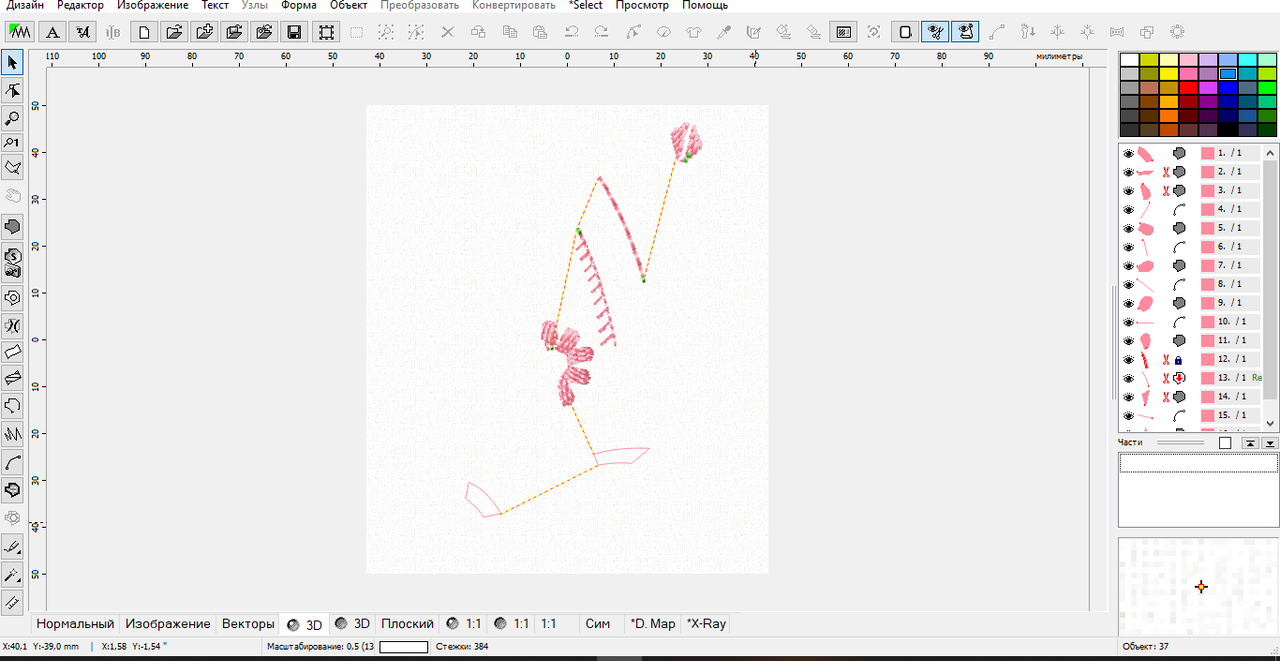The height and width of the screenshot is (661, 1280).
Task: Hide object 4 with its eye icon
Action: tap(1128, 209)
